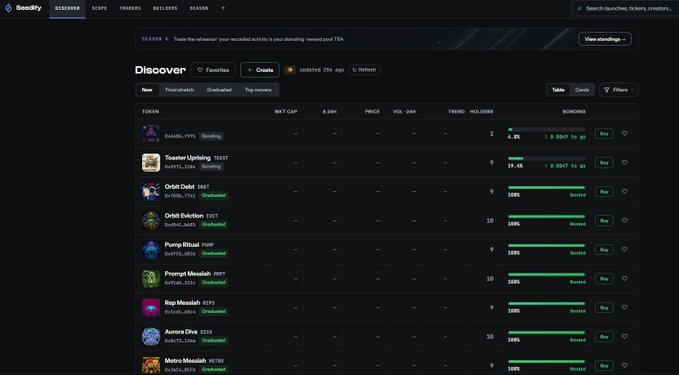The height and width of the screenshot is (375, 679).
Task: Open the Traders nav tab
Action: [x=130, y=8]
